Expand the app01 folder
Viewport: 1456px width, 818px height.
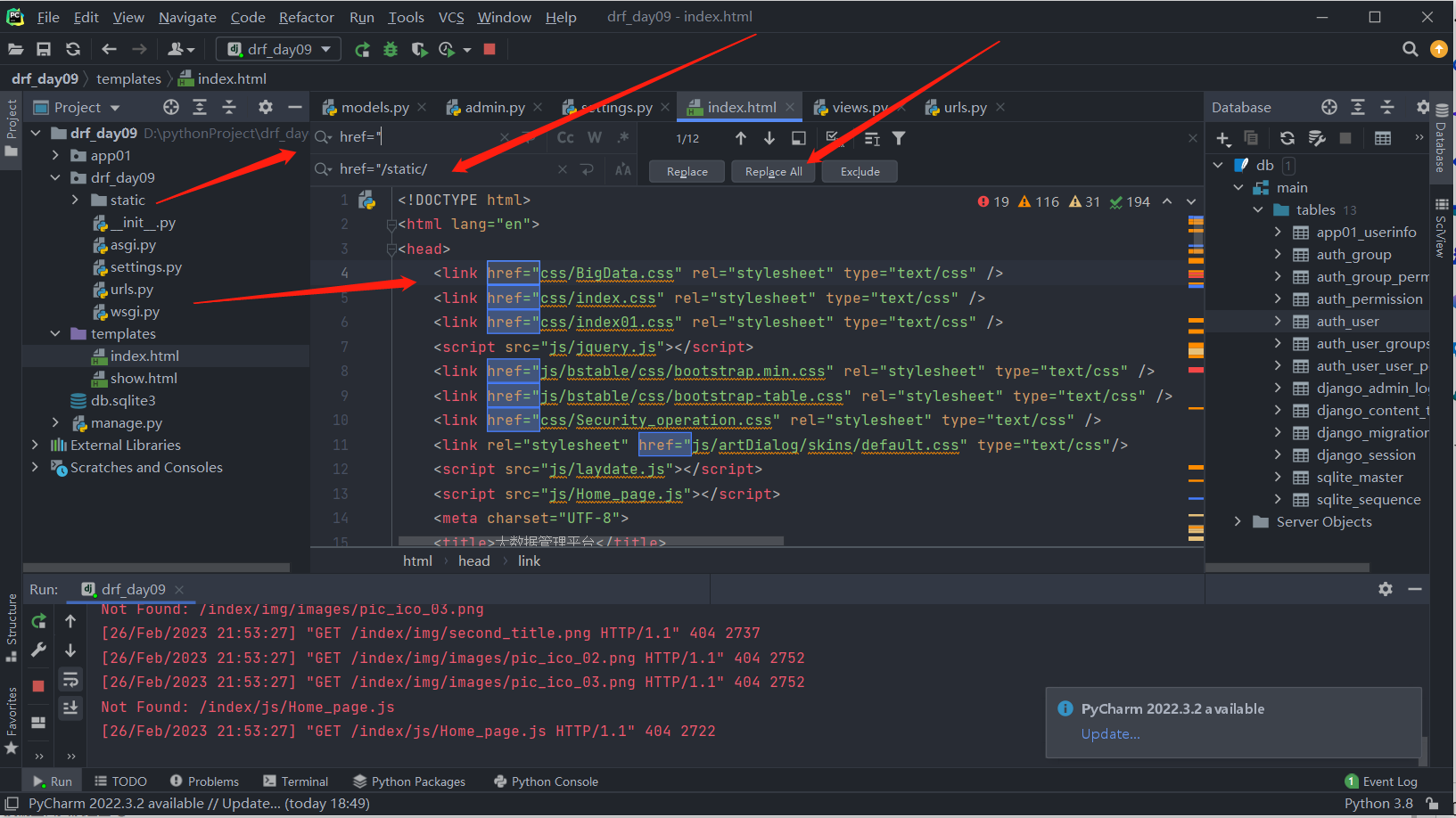point(55,155)
